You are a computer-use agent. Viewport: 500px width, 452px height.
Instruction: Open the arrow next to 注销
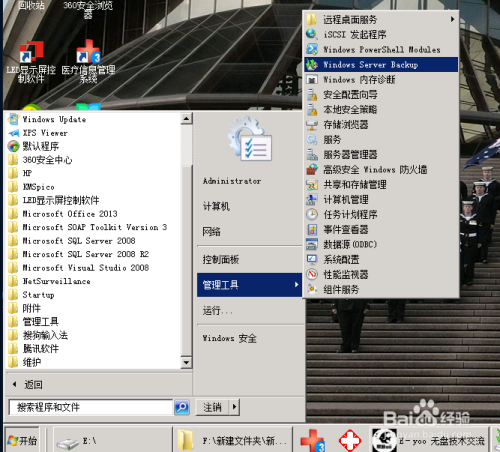click(235, 407)
